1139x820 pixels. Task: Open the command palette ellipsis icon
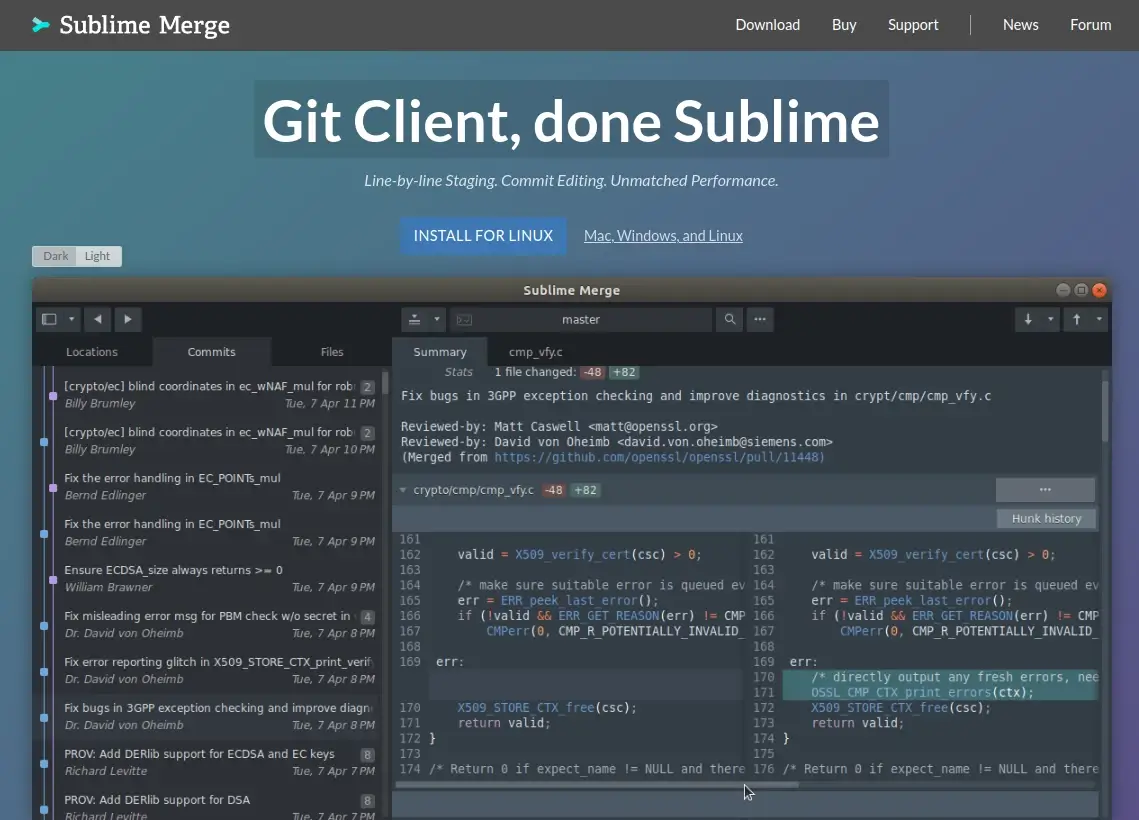tap(759, 319)
